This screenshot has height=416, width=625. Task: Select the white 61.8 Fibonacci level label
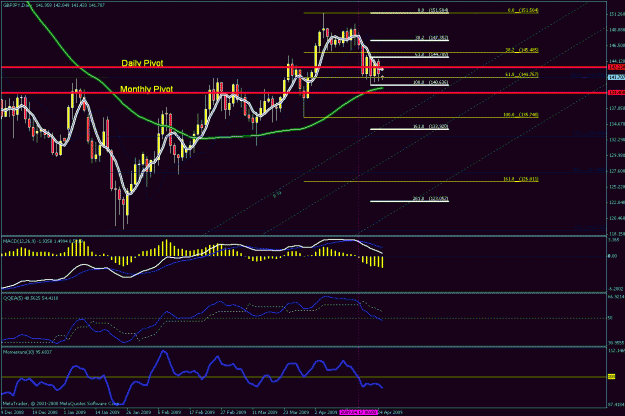(432, 55)
